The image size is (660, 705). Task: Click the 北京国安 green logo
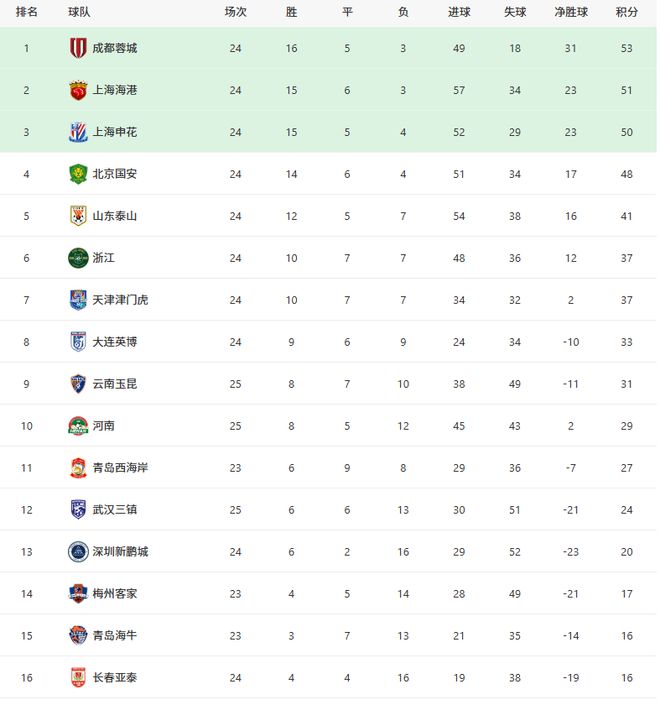78,174
